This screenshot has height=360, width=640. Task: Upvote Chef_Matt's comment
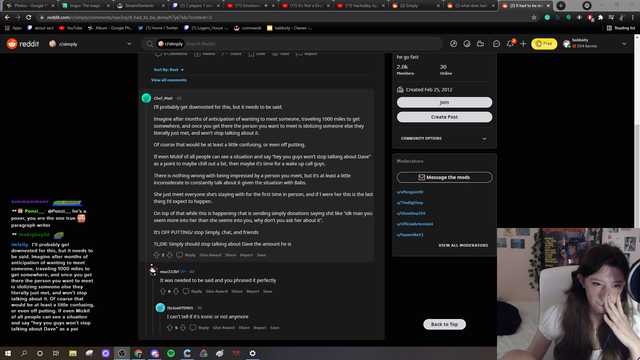click(x=156, y=255)
